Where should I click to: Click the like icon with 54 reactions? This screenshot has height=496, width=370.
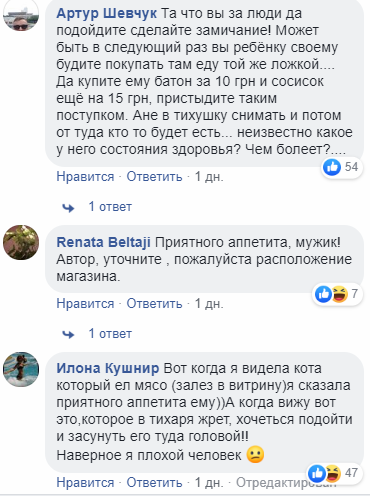click(x=332, y=167)
